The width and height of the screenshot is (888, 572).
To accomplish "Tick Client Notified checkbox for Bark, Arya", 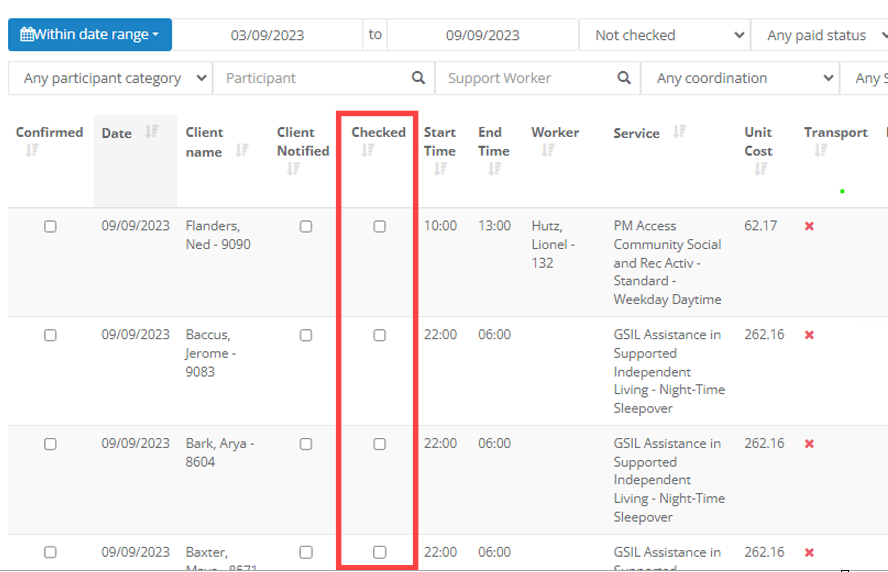I will pos(306,444).
